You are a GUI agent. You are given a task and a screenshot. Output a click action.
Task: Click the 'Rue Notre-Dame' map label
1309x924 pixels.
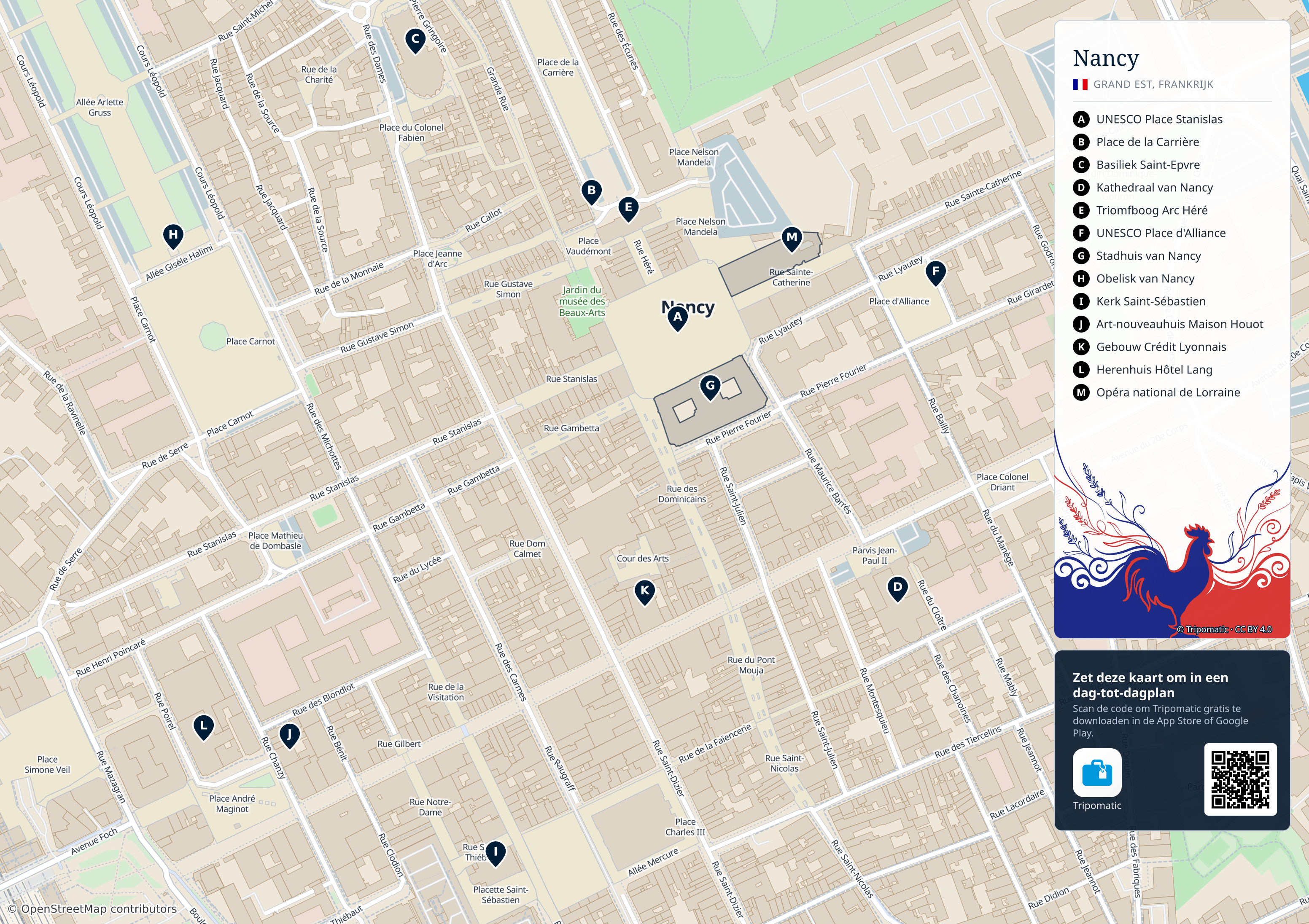[x=430, y=807]
